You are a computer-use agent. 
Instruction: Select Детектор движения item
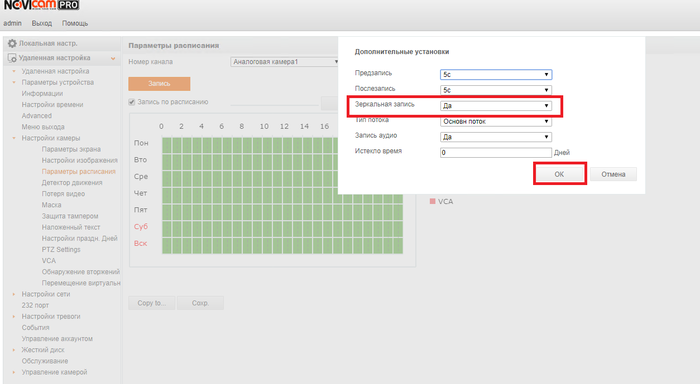72,183
